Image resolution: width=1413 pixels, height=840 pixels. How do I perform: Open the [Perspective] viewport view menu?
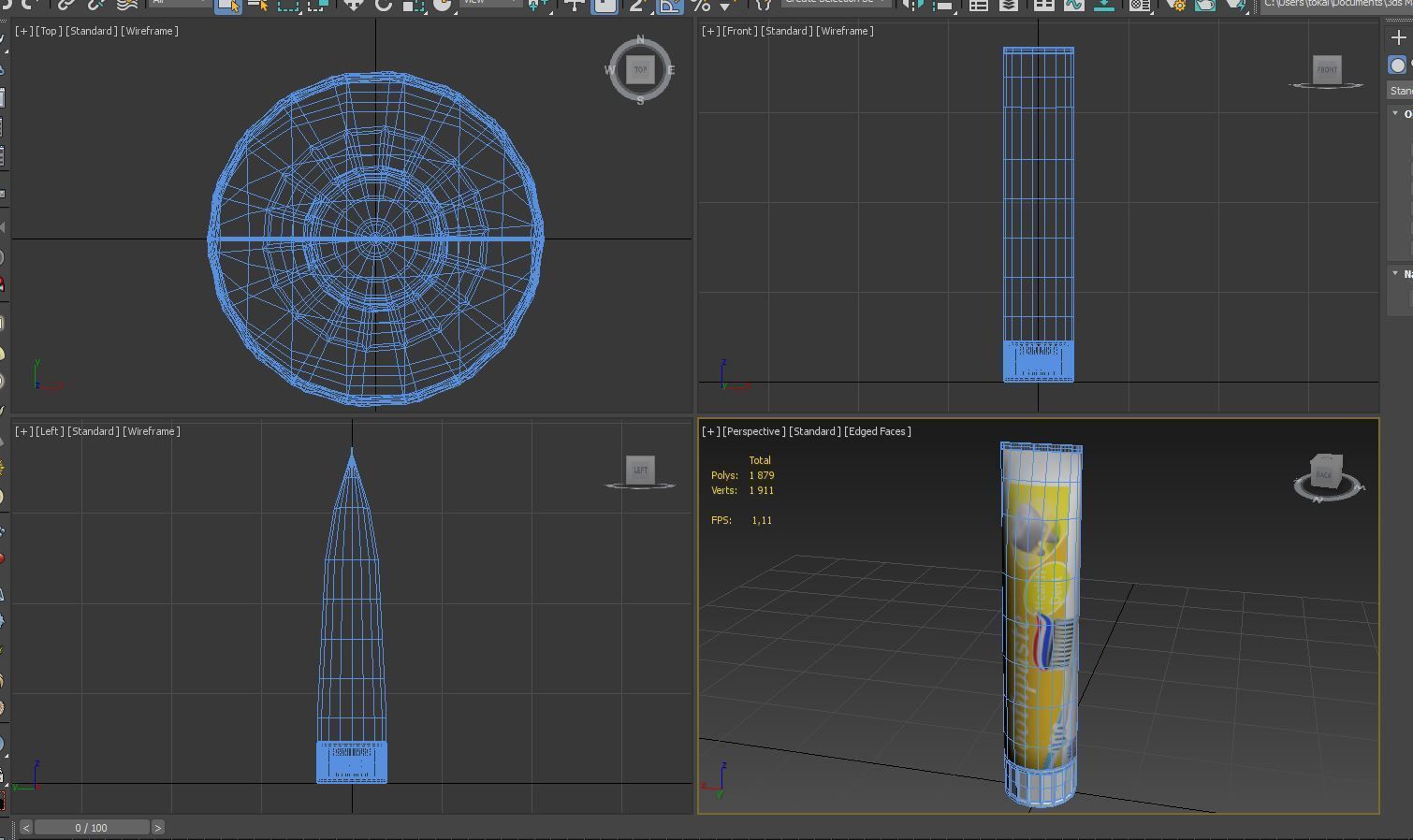click(754, 431)
